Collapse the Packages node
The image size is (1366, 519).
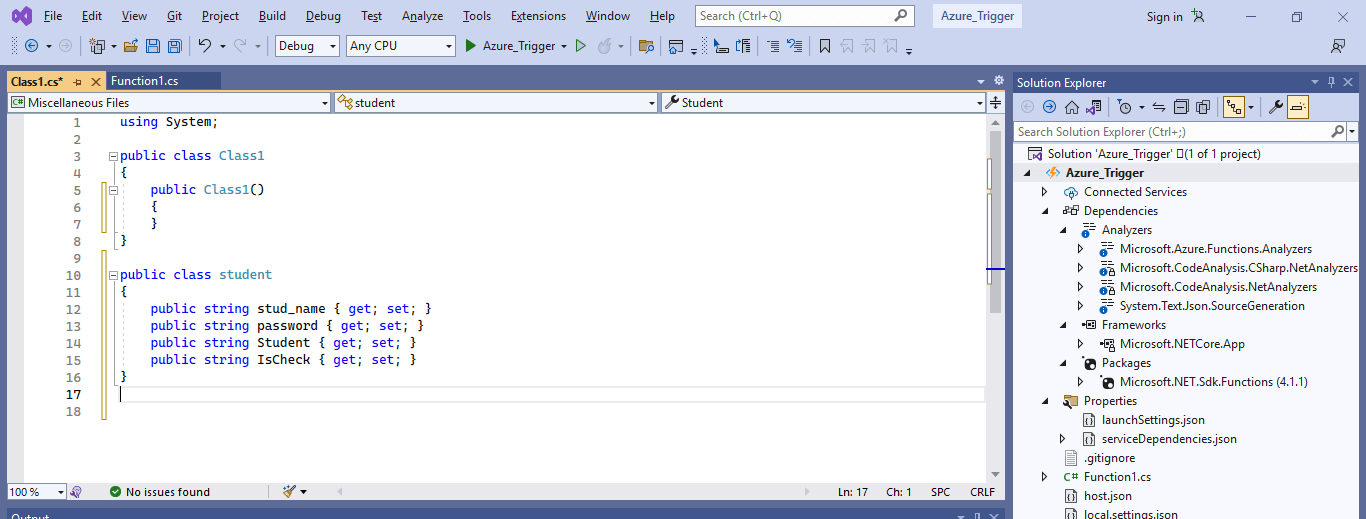1063,363
